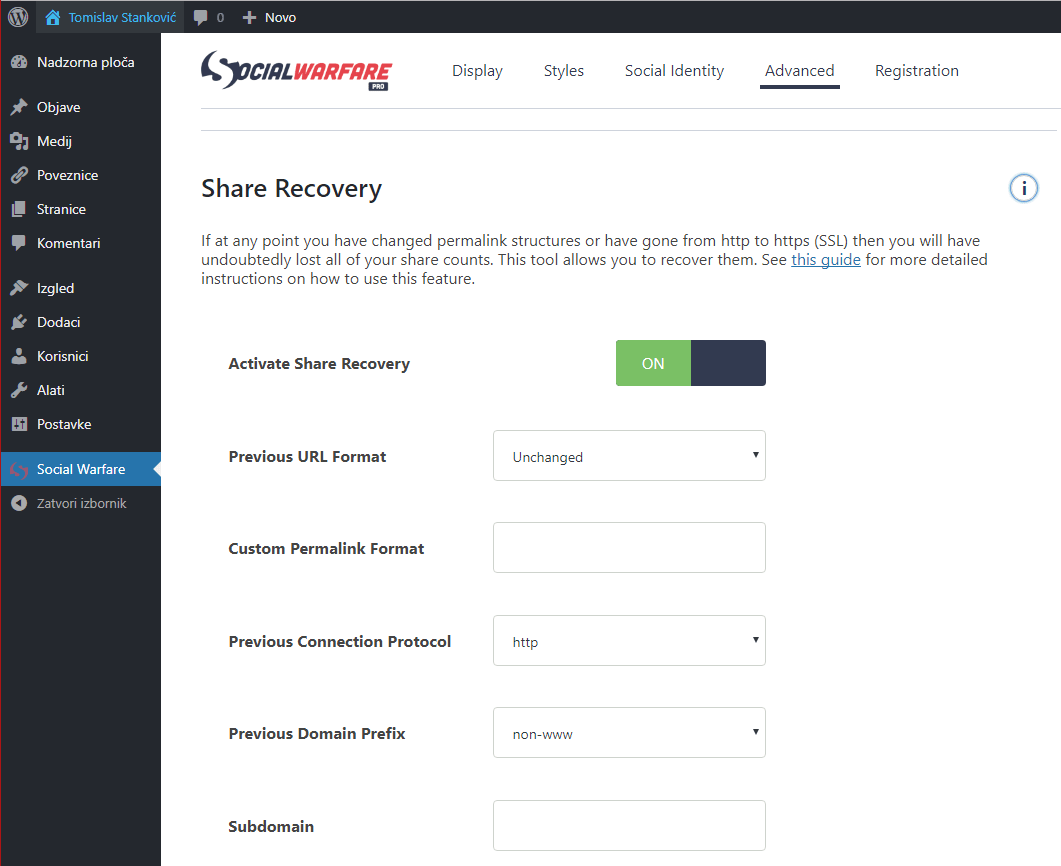Open the Previous URL Format dropdown
The image size is (1061, 866).
tap(629, 456)
